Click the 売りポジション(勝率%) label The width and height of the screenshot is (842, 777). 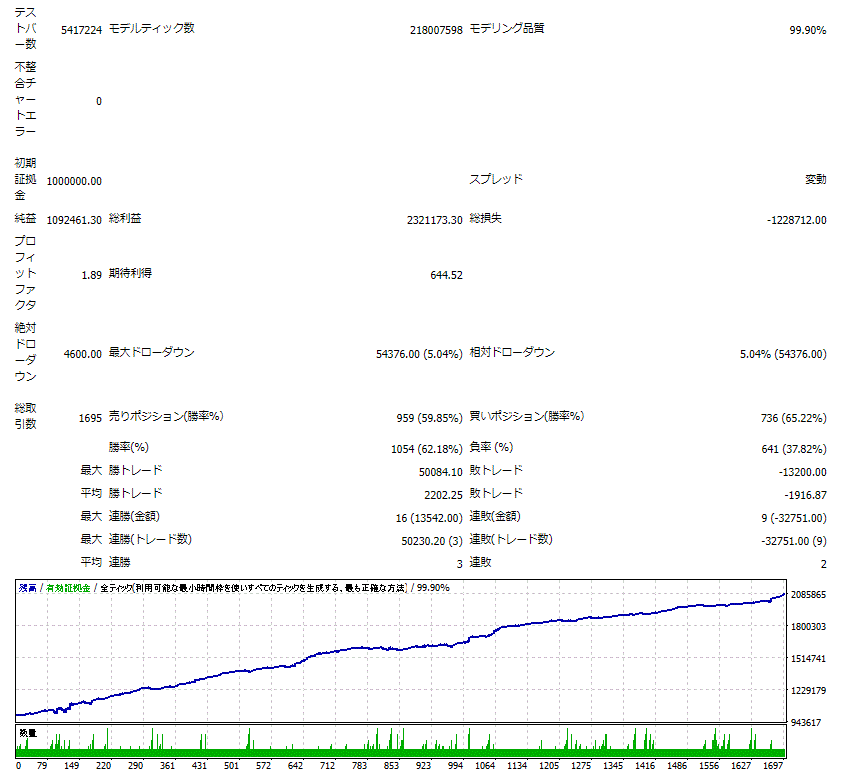[x=166, y=417]
